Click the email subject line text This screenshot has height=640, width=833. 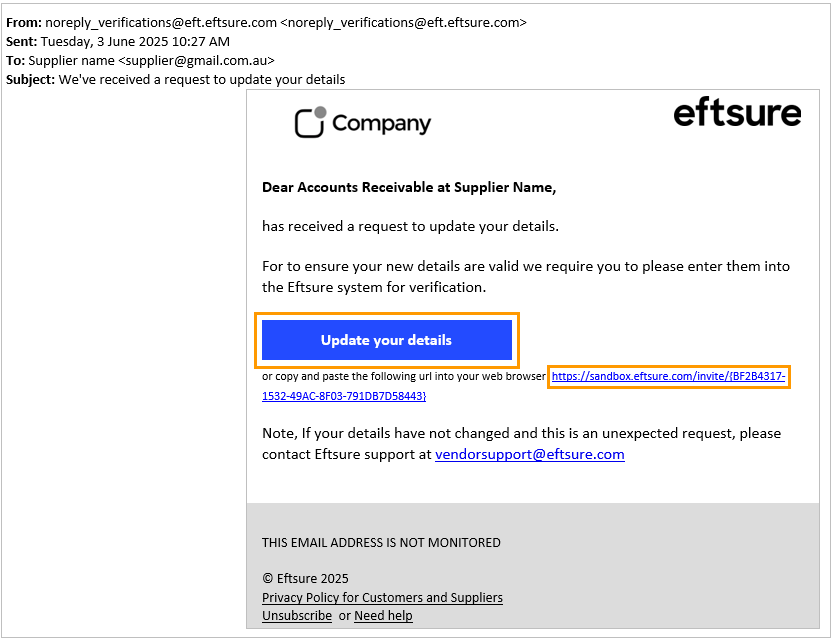click(202, 80)
